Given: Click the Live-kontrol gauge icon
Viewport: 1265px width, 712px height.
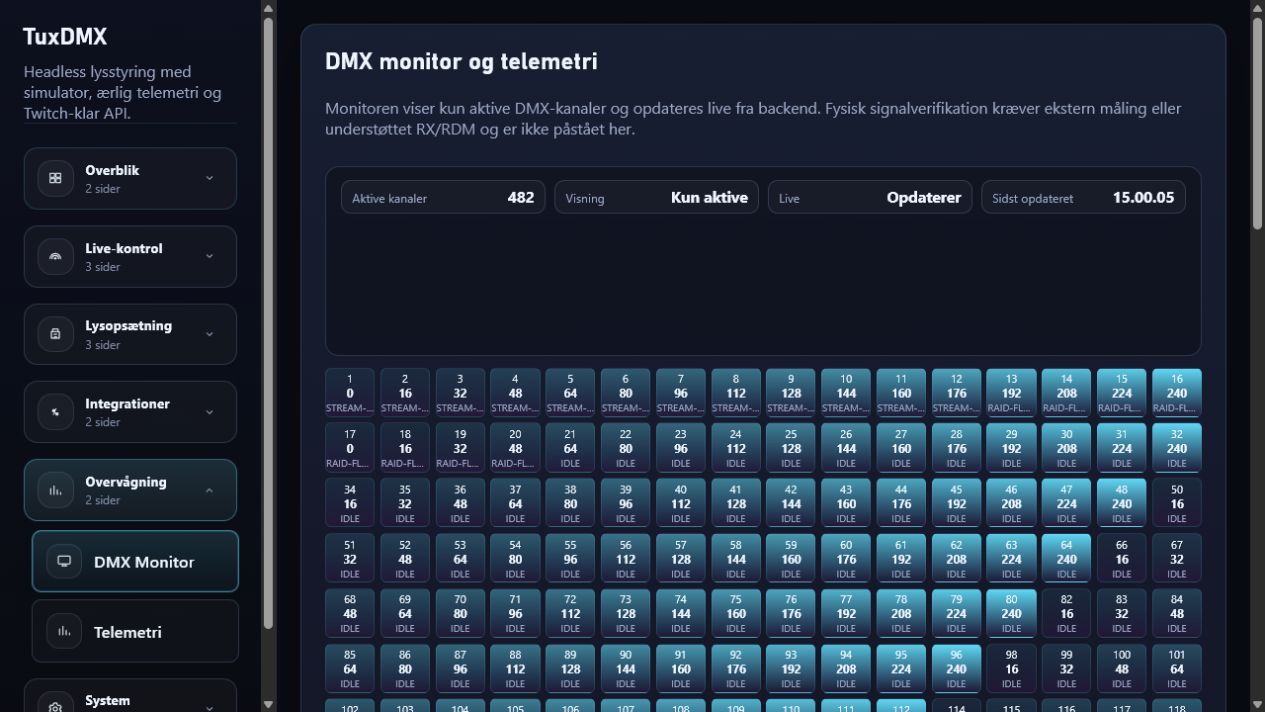Looking at the screenshot, I should click(55, 256).
